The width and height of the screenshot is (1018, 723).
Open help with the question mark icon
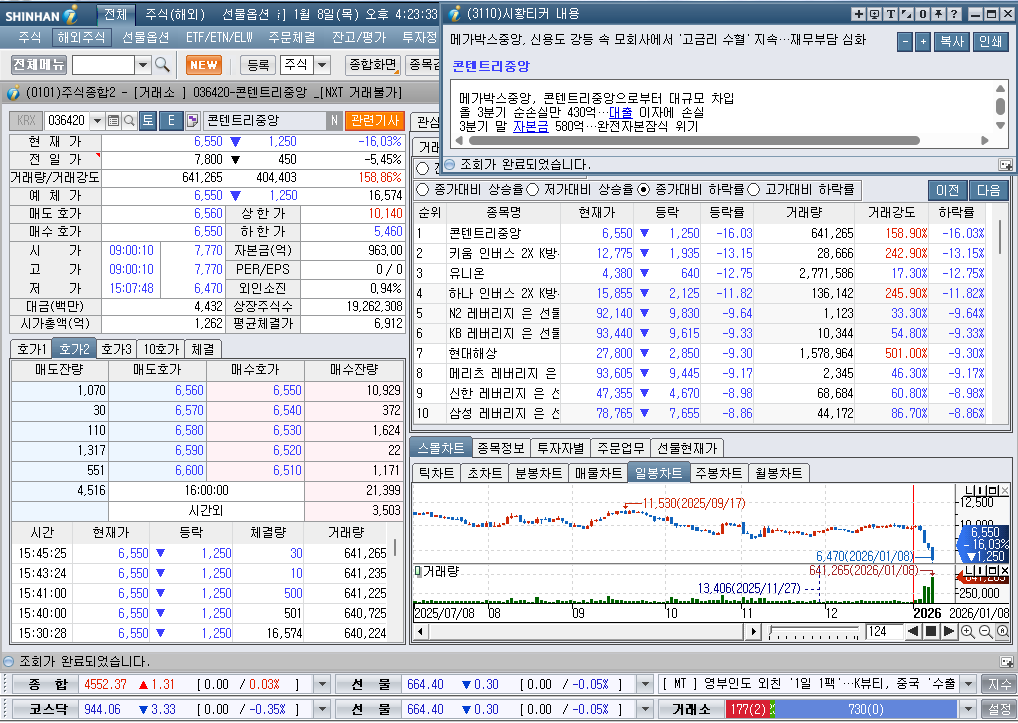click(954, 14)
